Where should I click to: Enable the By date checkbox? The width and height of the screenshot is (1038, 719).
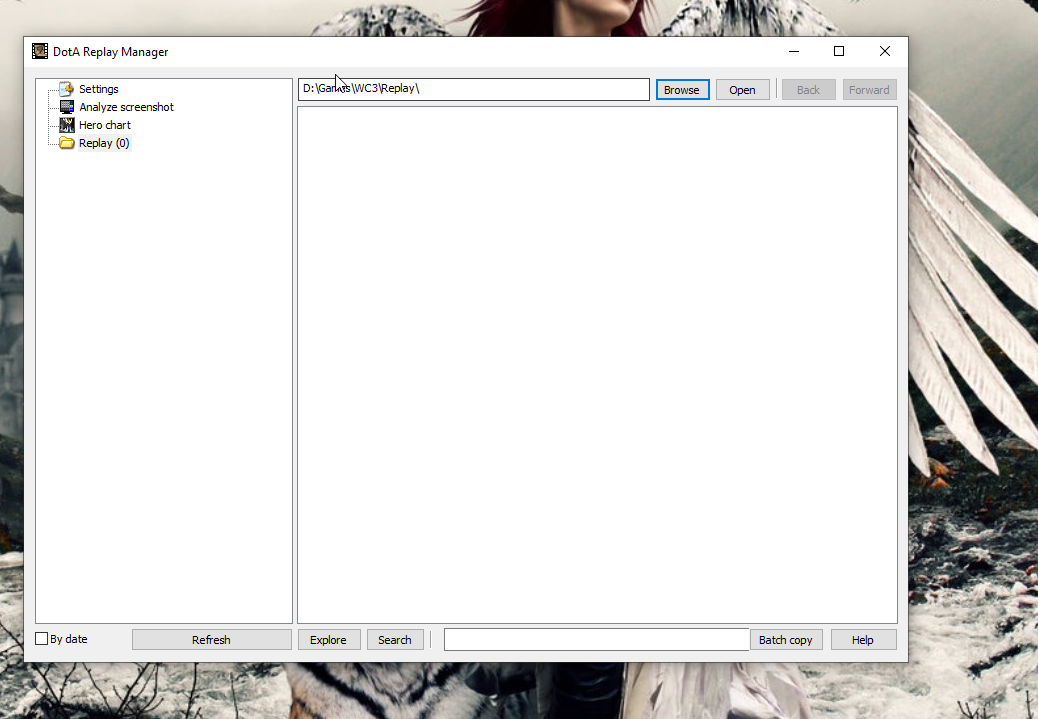click(x=42, y=639)
